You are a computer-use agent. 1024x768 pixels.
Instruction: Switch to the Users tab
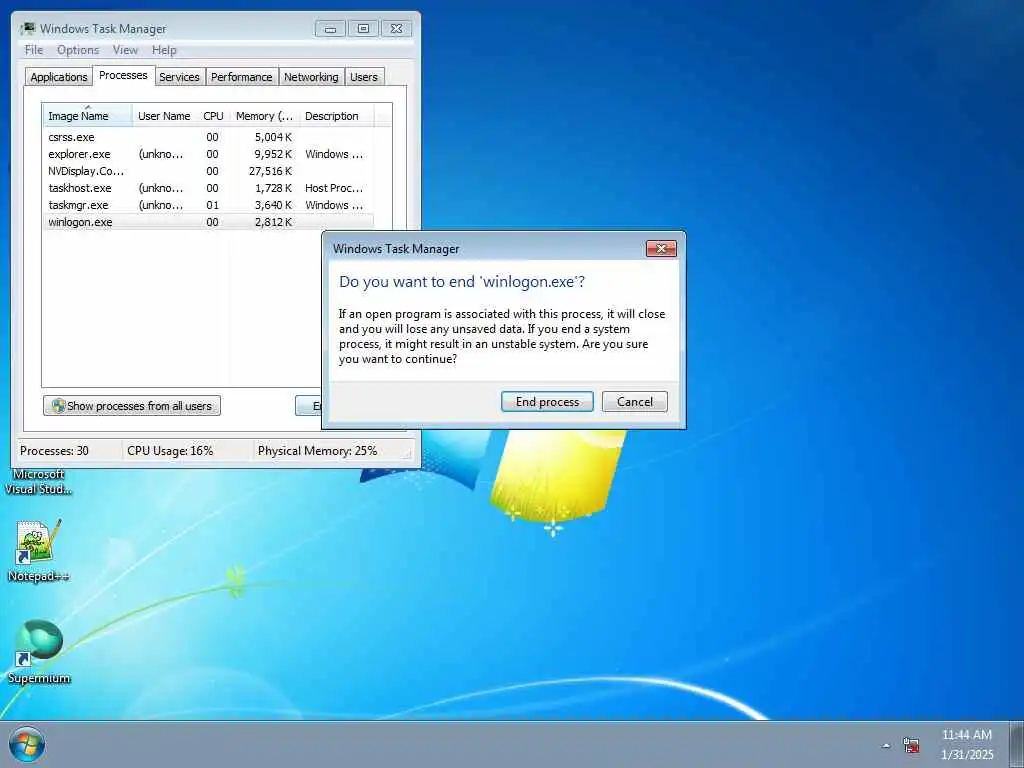[364, 76]
